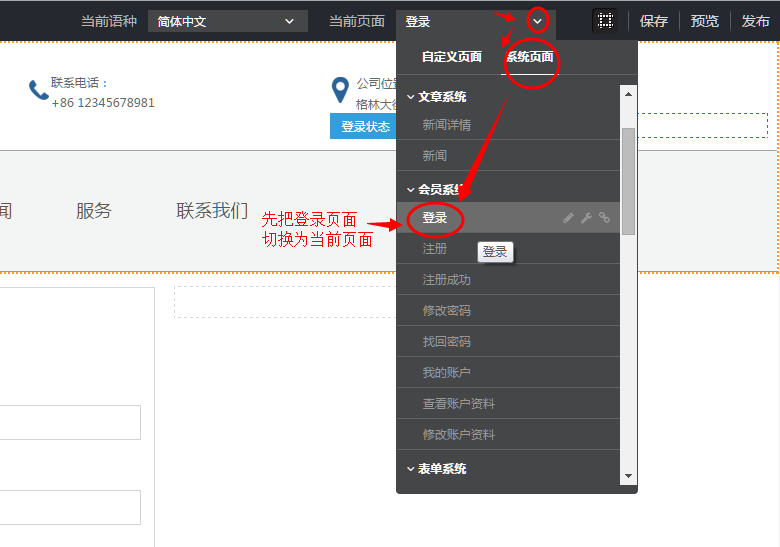
Task: Click the 保存 button
Action: [654, 21]
